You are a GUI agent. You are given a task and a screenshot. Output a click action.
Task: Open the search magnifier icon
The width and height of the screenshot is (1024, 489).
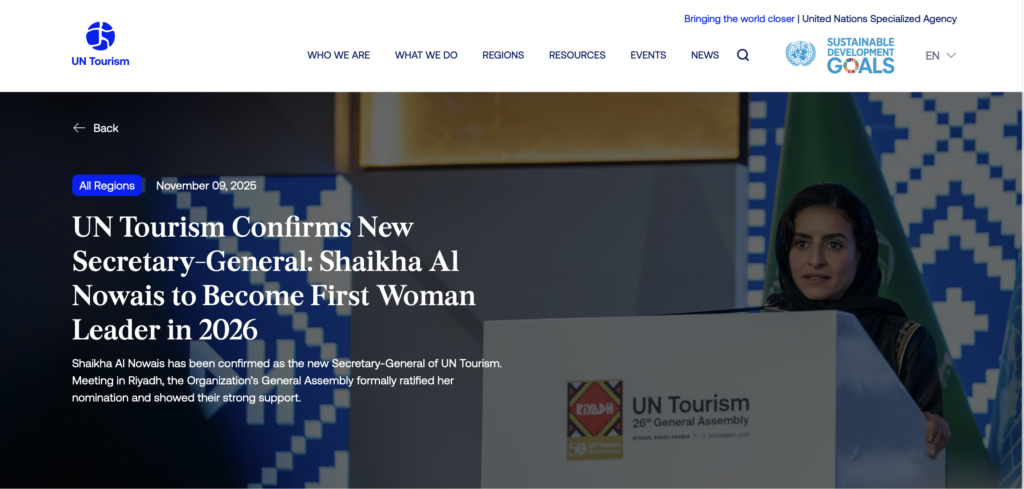coord(743,55)
